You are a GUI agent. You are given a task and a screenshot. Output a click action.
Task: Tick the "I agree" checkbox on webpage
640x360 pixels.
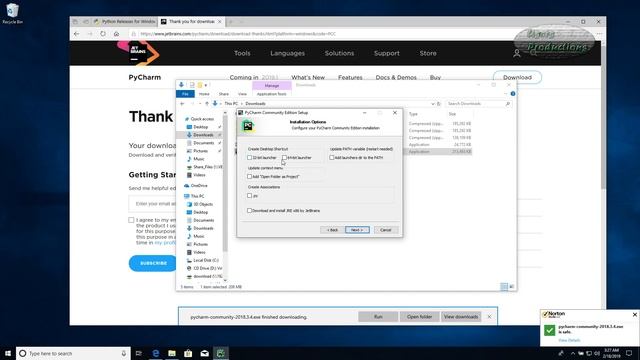[x=131, y=220]
